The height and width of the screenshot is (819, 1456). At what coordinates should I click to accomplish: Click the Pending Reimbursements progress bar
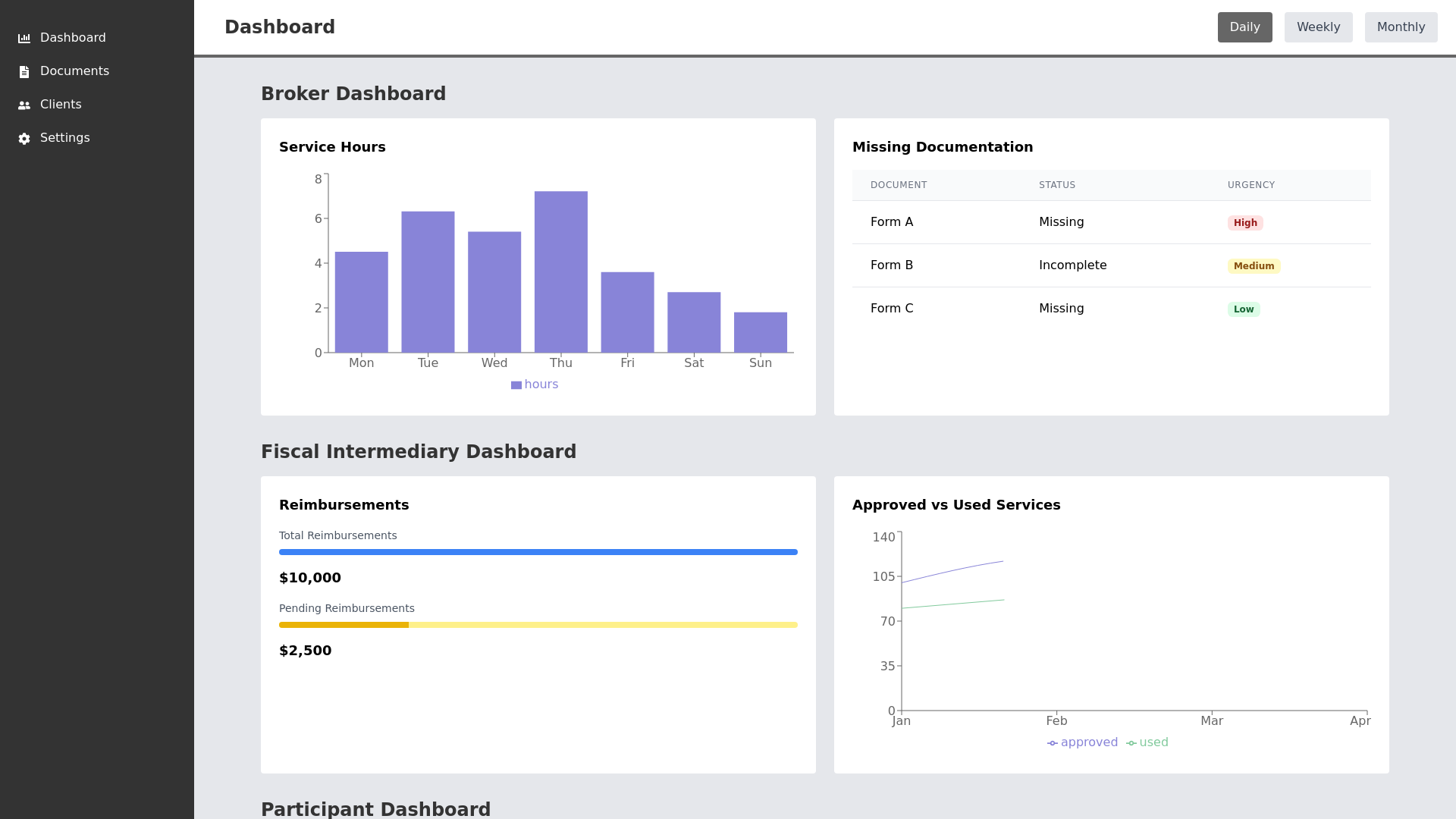pyautogui.click(x=538, y=625)
